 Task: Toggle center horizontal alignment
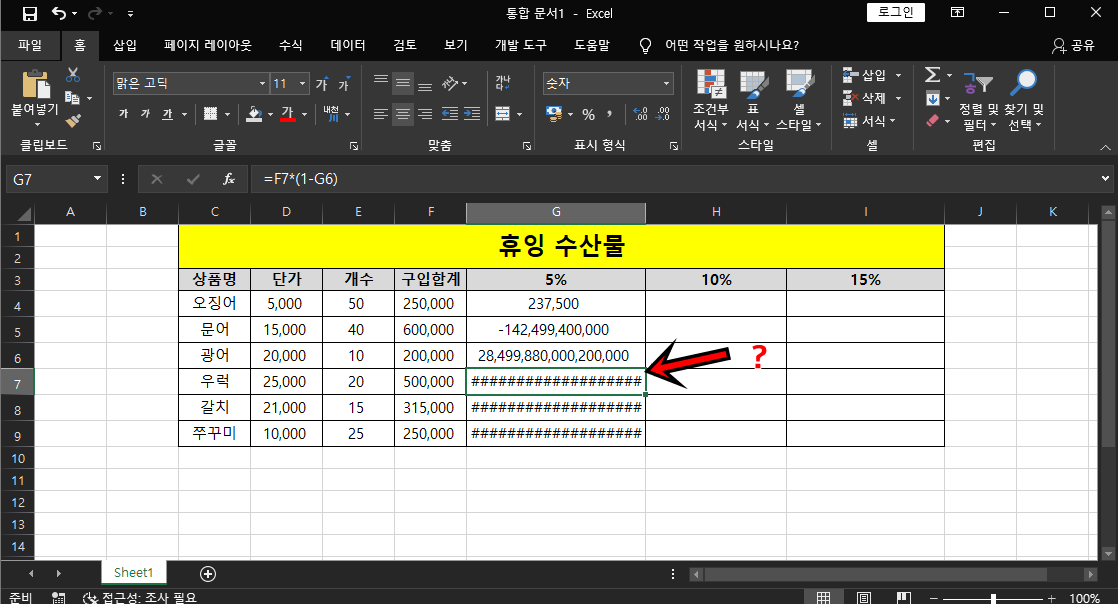pos(403,114)
